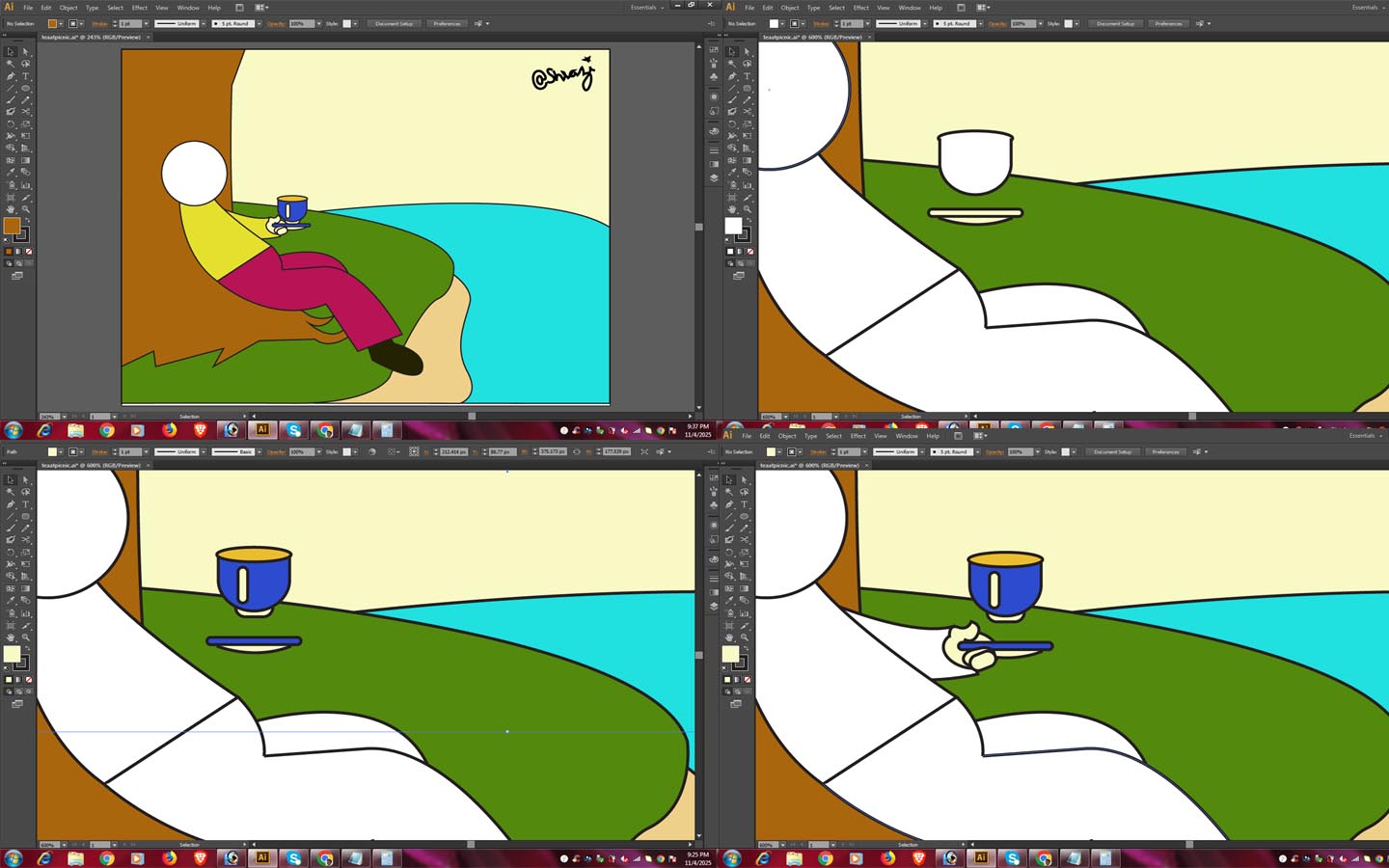Switch to Gradient fill mode in top-right window toolbox
The width and height of the screenshot is (1389, 868).
point(740,252)
